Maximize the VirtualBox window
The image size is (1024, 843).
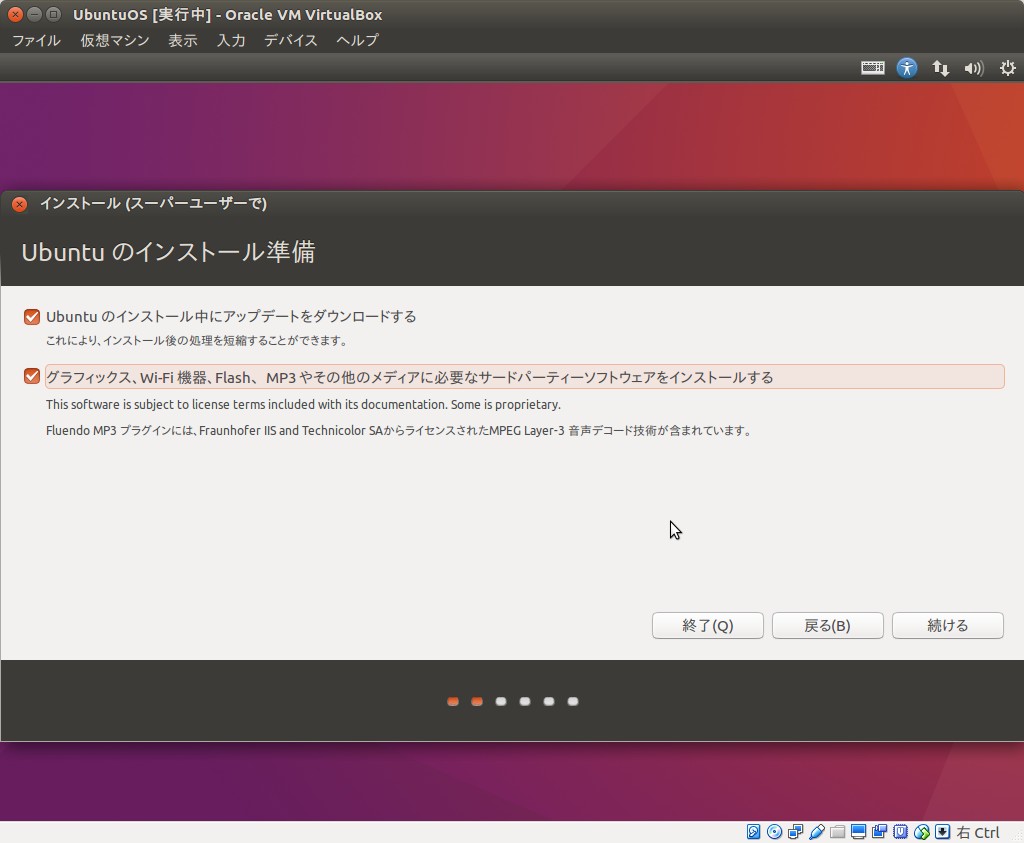click(54, 14)
